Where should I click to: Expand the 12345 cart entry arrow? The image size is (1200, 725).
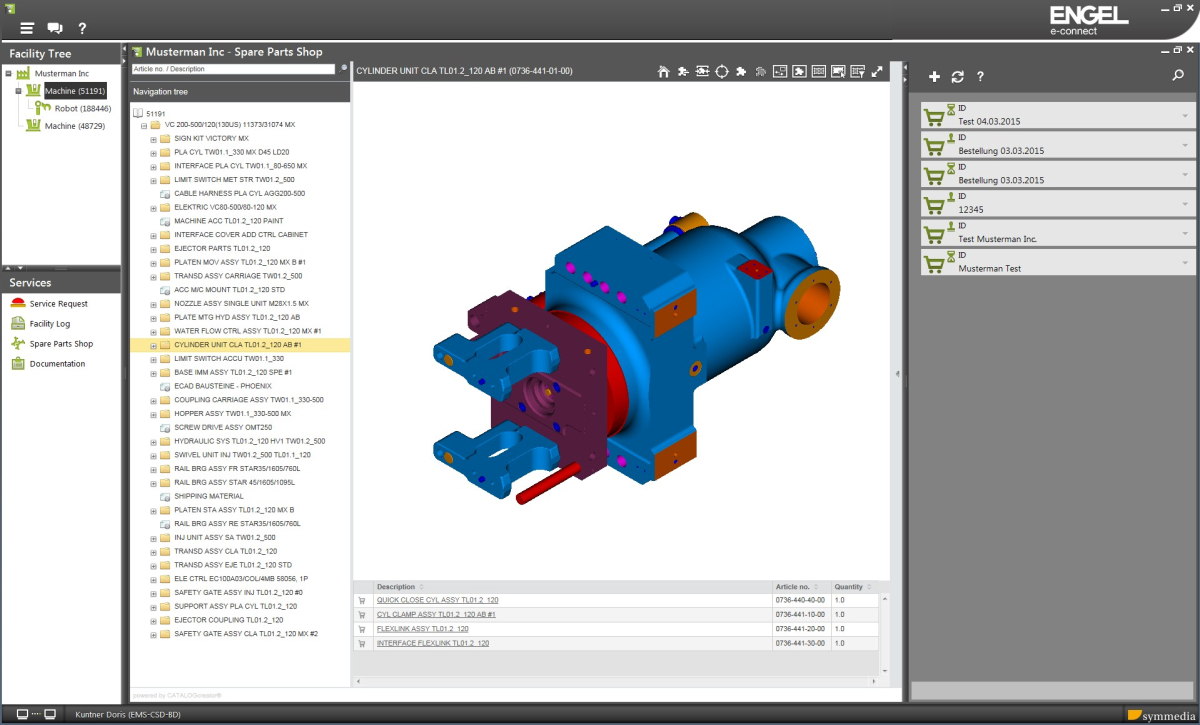pyautogui.click(x=1185, y=203)
